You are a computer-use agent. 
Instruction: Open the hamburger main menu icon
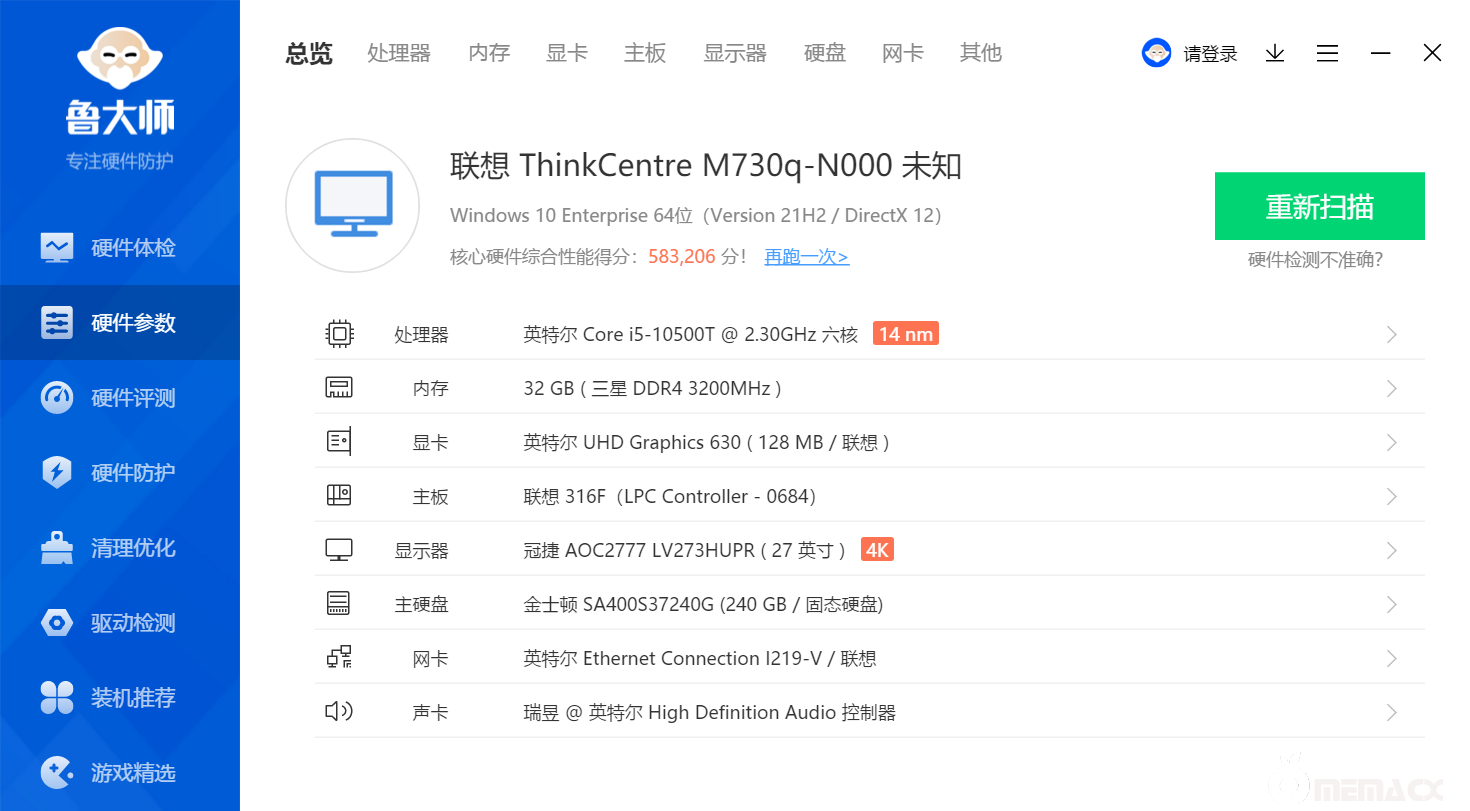point(1327,53)
